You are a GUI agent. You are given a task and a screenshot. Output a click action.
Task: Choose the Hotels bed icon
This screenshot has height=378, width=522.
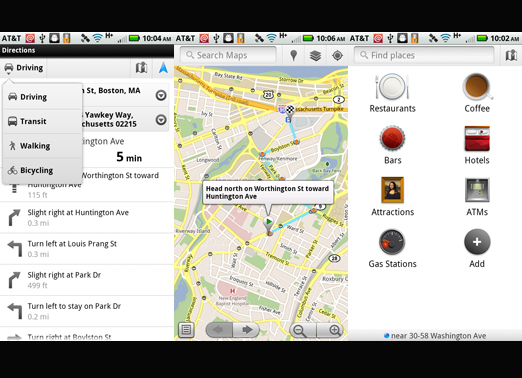477,138
